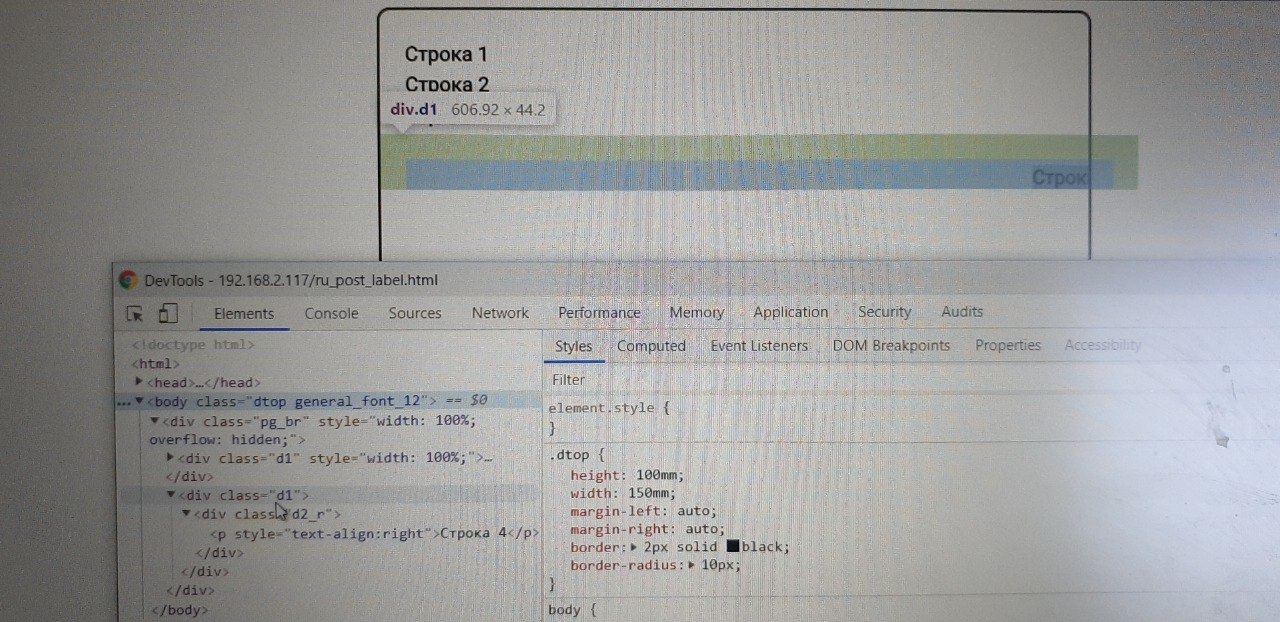1280x622 pixels.
Task: Select the doctype html line
Action: click(x=192, y=345)
